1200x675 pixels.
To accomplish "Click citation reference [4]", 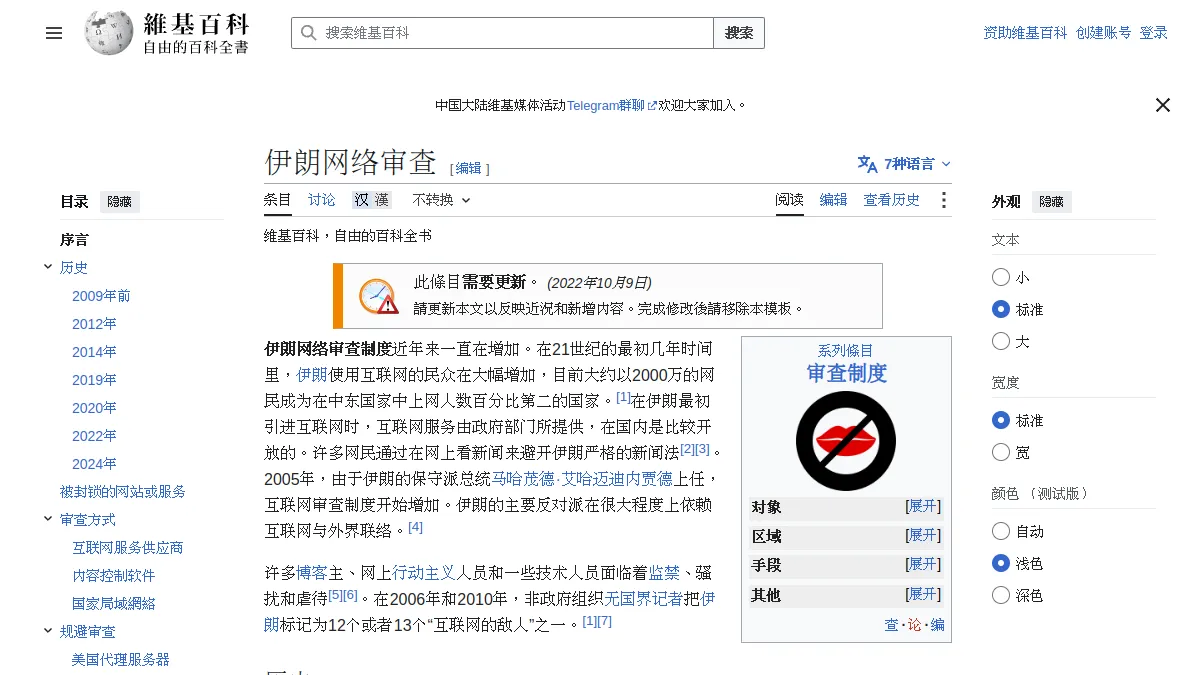I will click(x=416, y=527).
